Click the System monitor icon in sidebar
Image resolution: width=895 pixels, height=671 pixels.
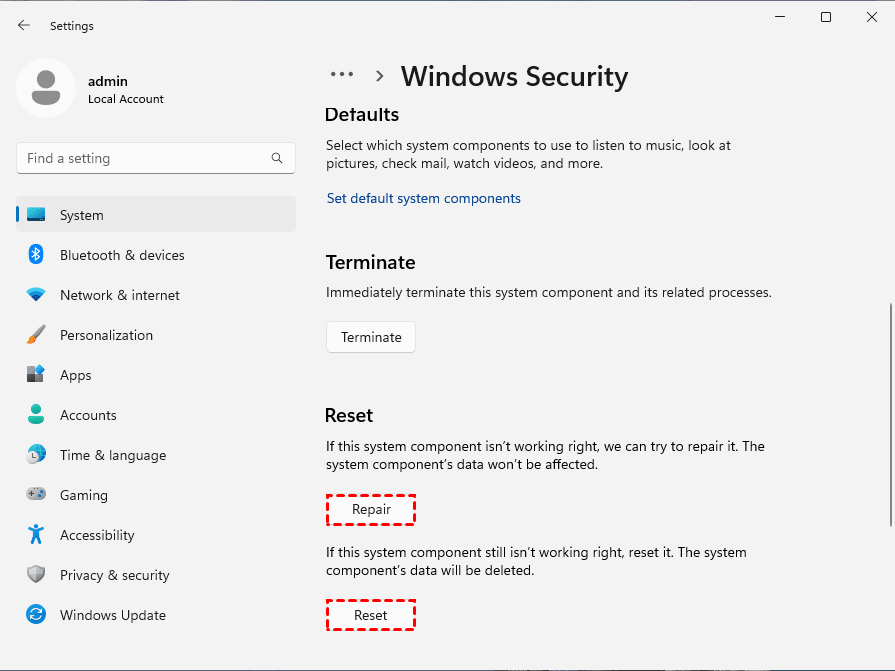pos(36,215)
